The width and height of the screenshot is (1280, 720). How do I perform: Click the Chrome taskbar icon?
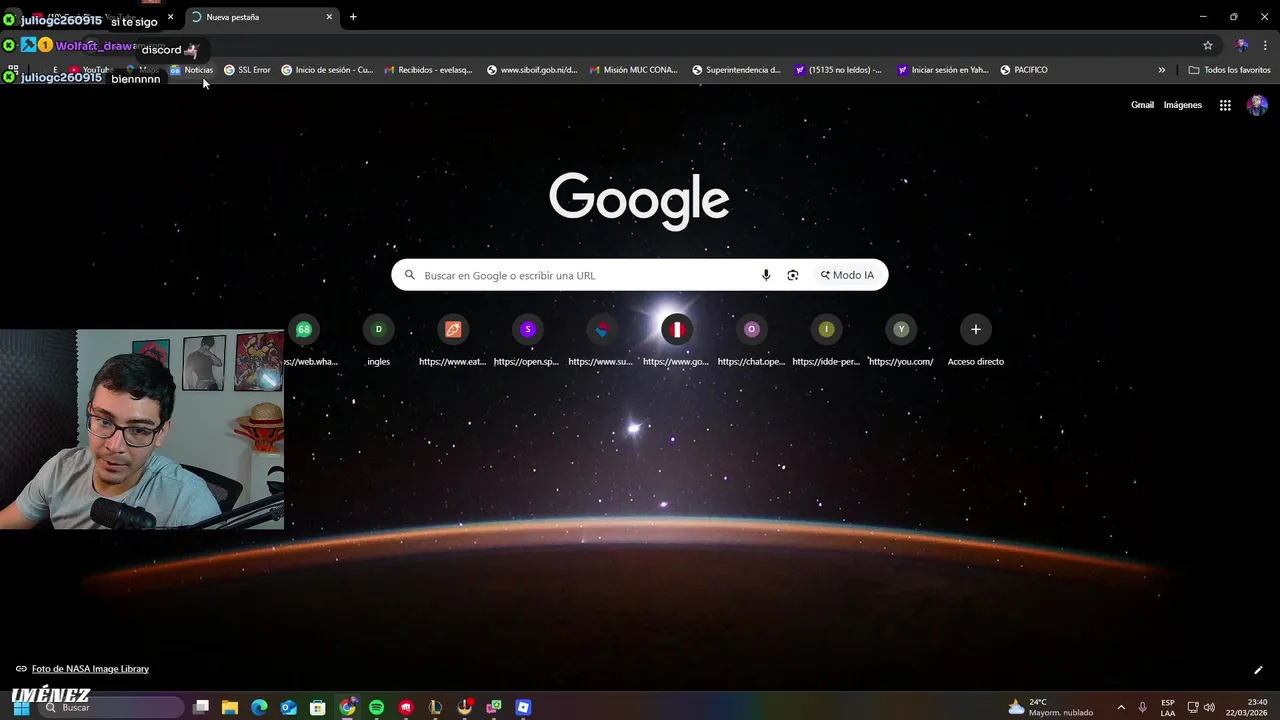pyautogui.click(x=347, y=707)
